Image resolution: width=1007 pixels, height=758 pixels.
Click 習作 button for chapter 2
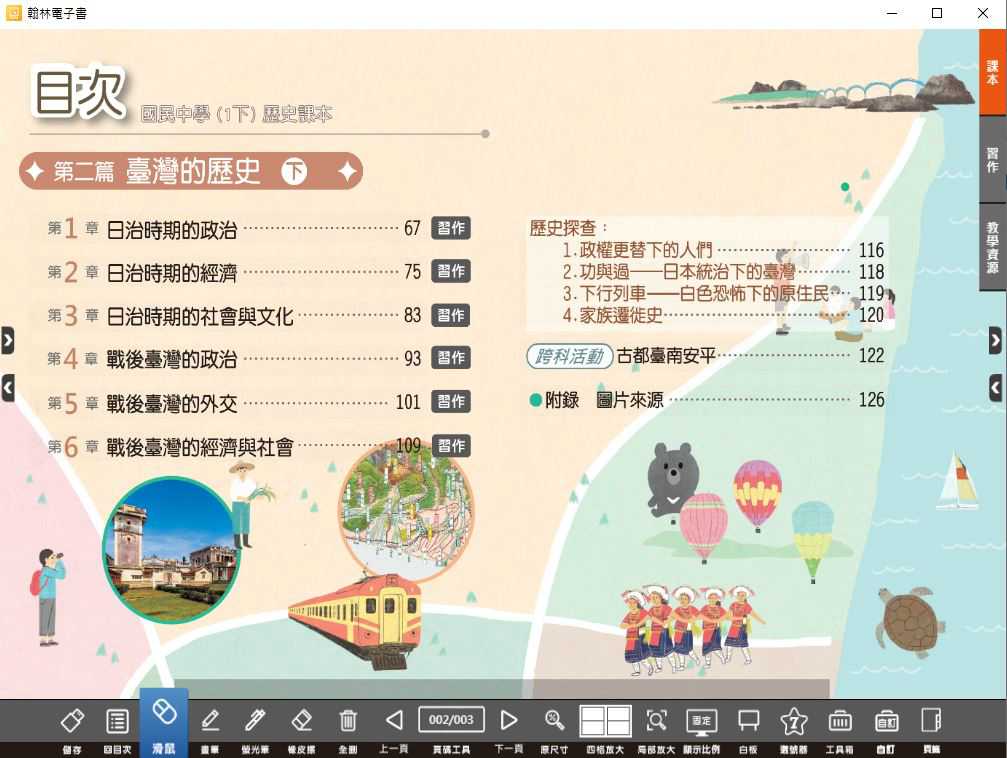point(451,271)
